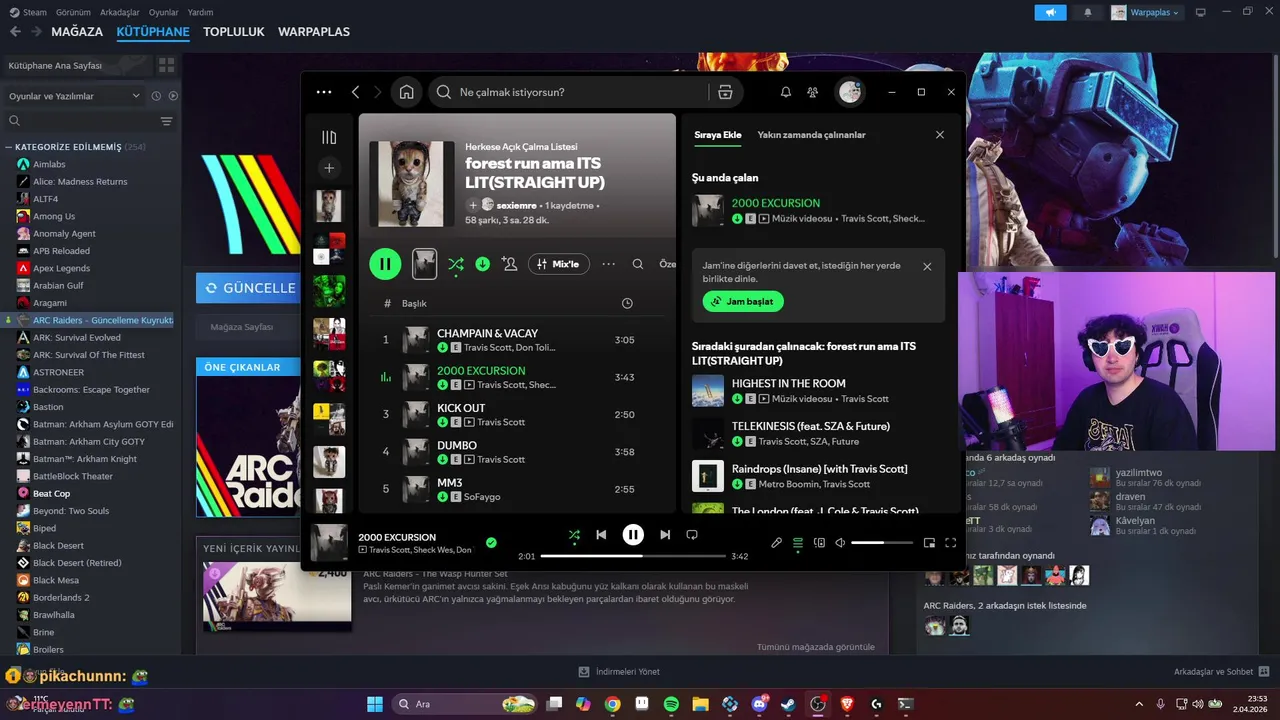Screen dimensions: 1280x720
Task: Invite collaborators to playlist icon
Action: 509,264
